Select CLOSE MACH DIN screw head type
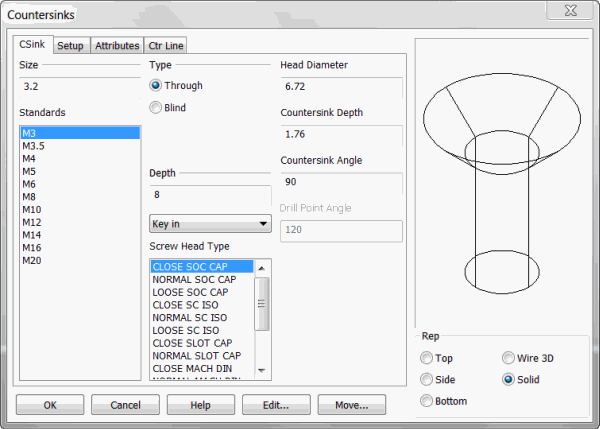The height and width of the screenshot is (429, 600). [202, 369]
